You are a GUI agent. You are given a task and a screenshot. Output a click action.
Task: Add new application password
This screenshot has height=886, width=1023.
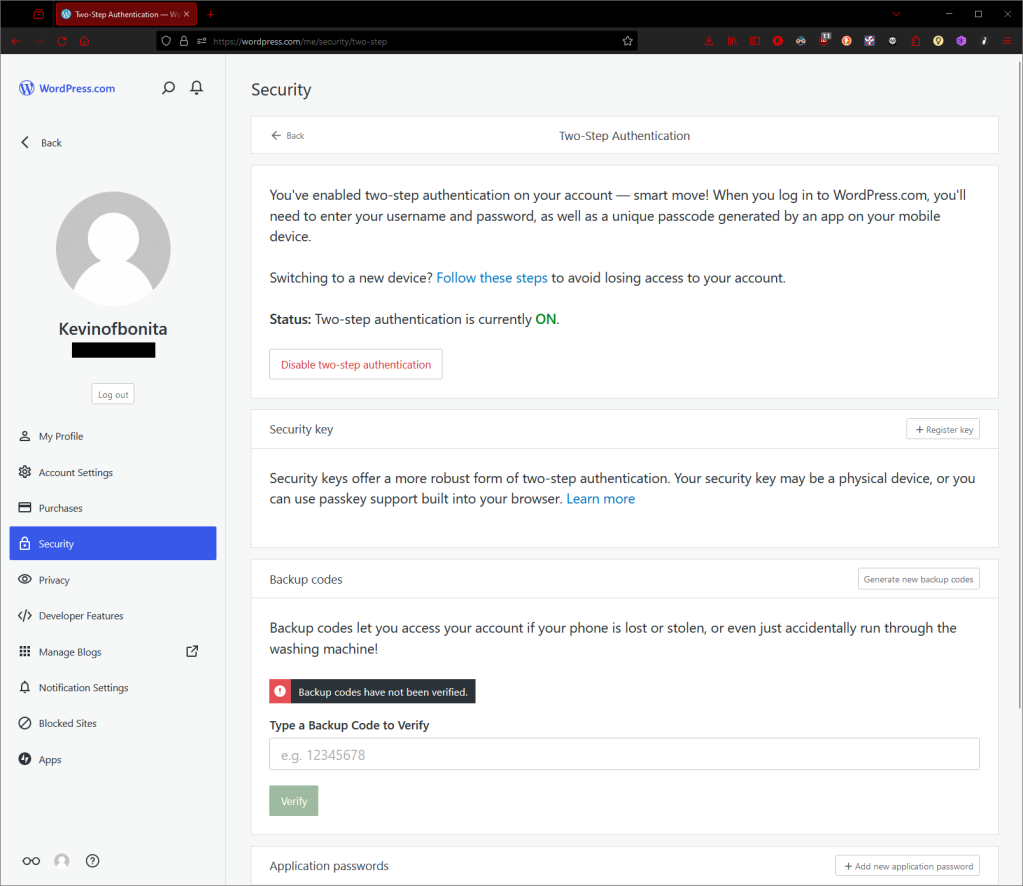pyautogui.click(x=907, y=866)
